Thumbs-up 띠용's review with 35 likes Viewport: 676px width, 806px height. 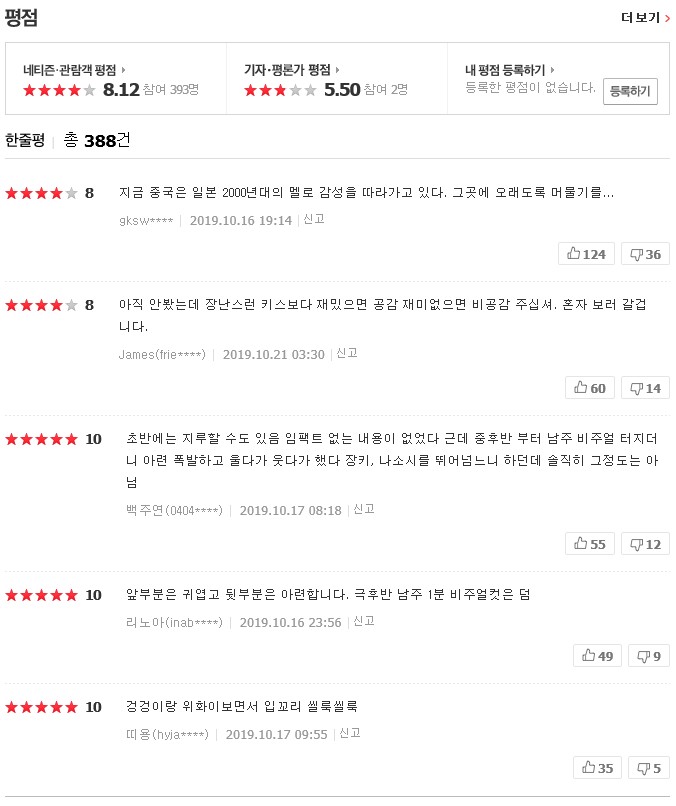coord(597,768)
